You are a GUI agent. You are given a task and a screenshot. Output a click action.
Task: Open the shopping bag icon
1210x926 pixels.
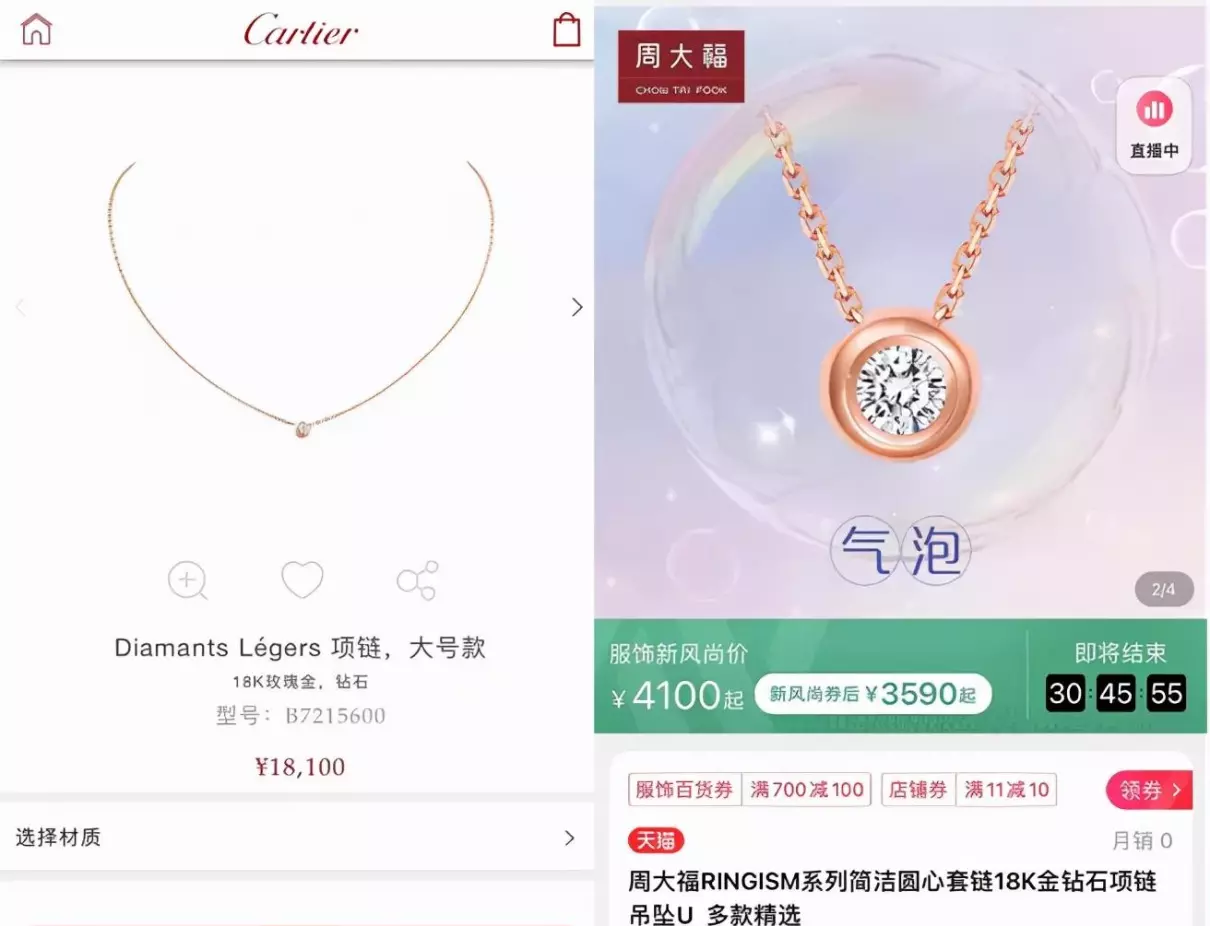click(x=567, y=29)
